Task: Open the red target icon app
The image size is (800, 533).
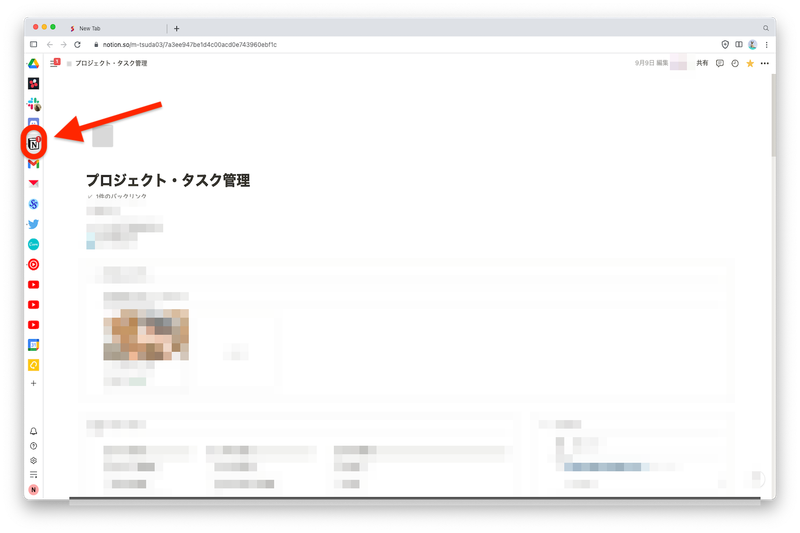Action: [34, 264]
